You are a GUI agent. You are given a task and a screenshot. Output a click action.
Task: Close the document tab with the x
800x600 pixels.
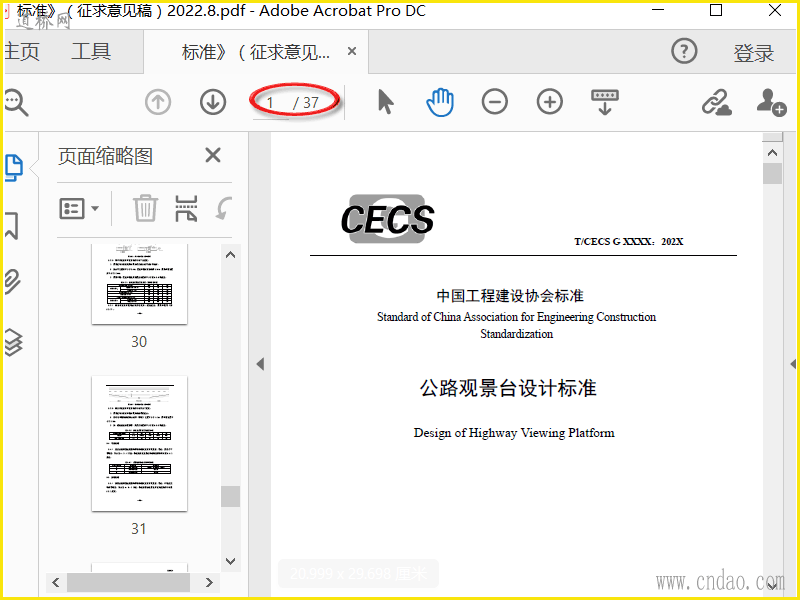[x=352, y=52]
